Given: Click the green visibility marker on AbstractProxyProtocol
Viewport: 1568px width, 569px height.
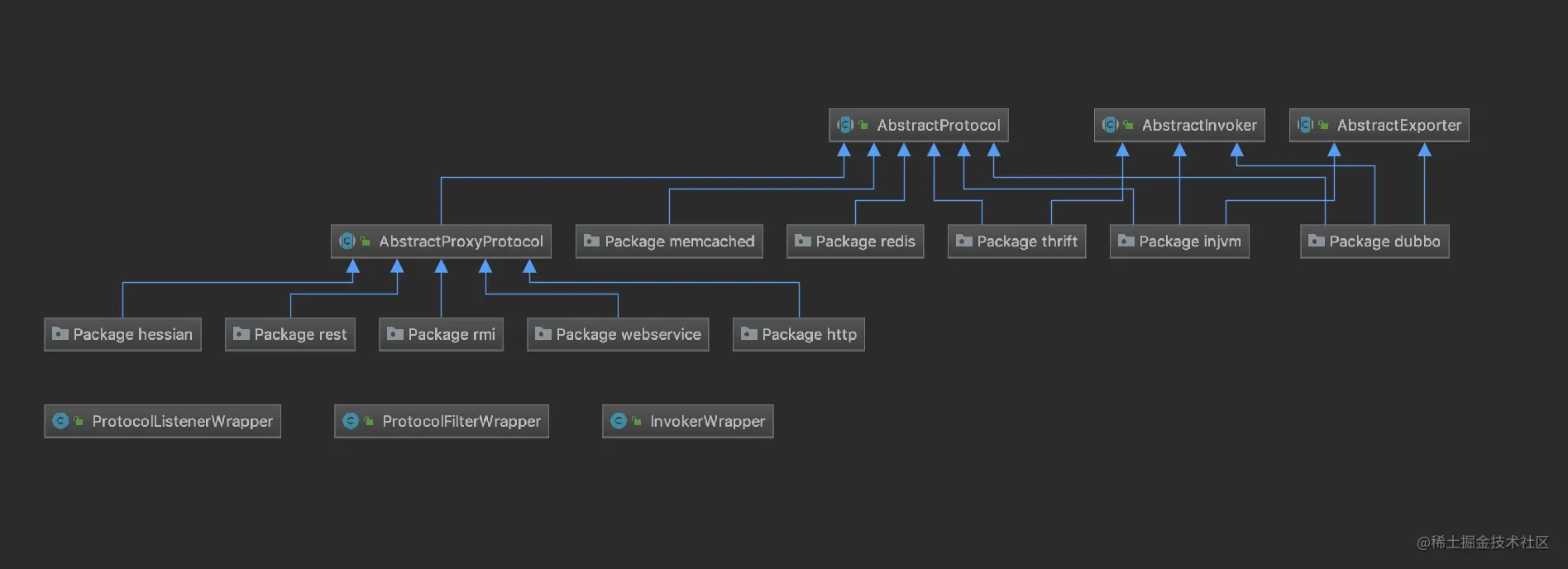Looking at the screenshot, I should [366, 241].
